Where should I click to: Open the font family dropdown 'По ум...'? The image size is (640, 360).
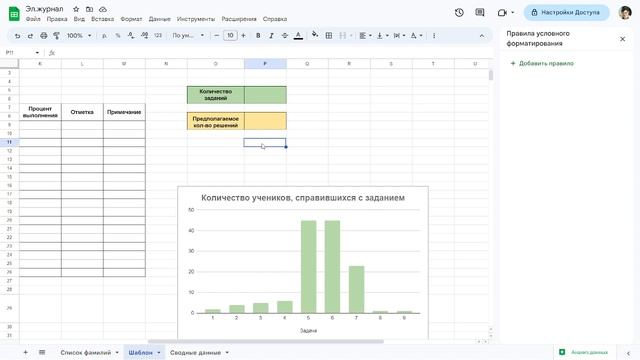click(x=188, y=36)
